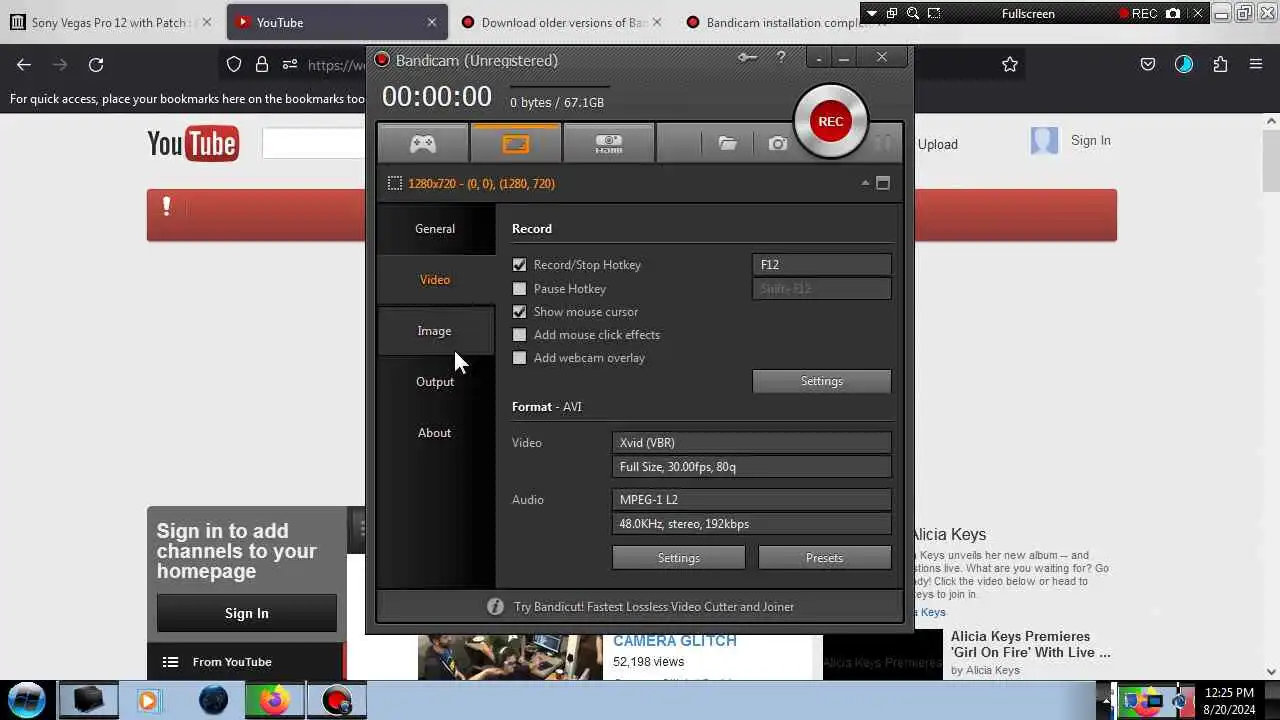
Task: Select Bandicam screen recording mode icon
Action: click(516, 144)
